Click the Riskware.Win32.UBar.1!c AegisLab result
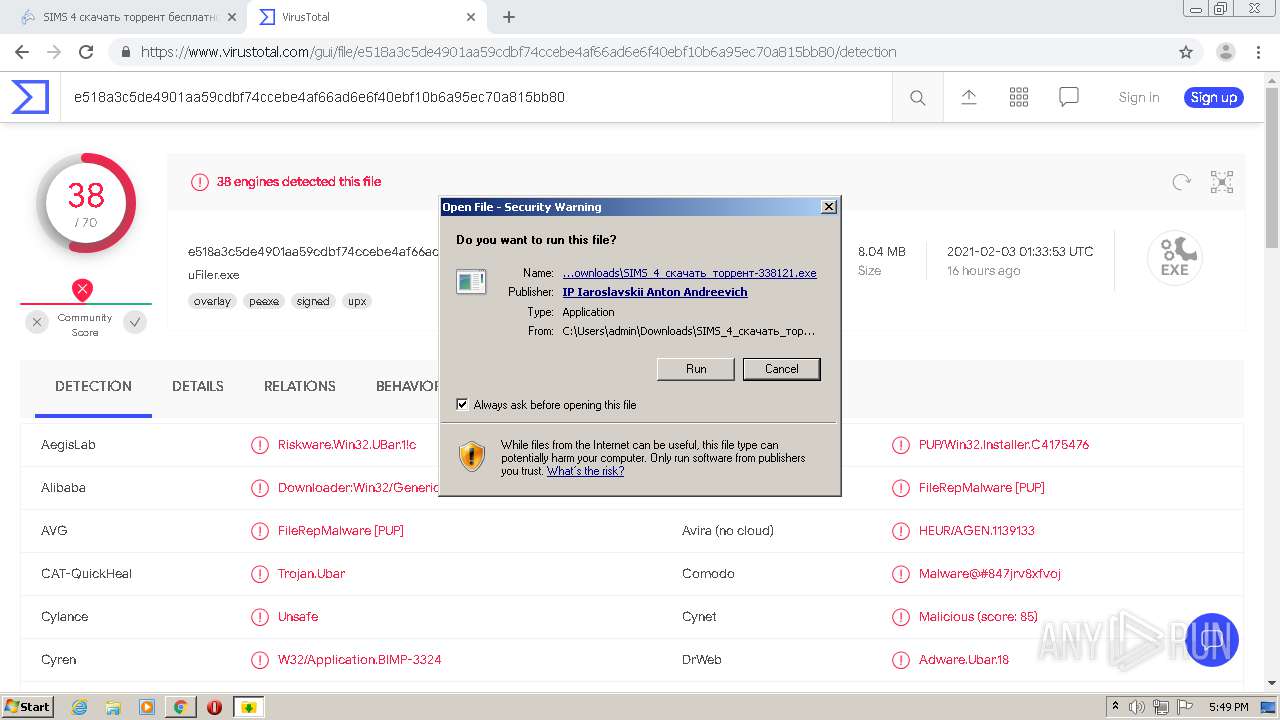The height and width of the screenshot is (720, 1280). coord(347,445)
